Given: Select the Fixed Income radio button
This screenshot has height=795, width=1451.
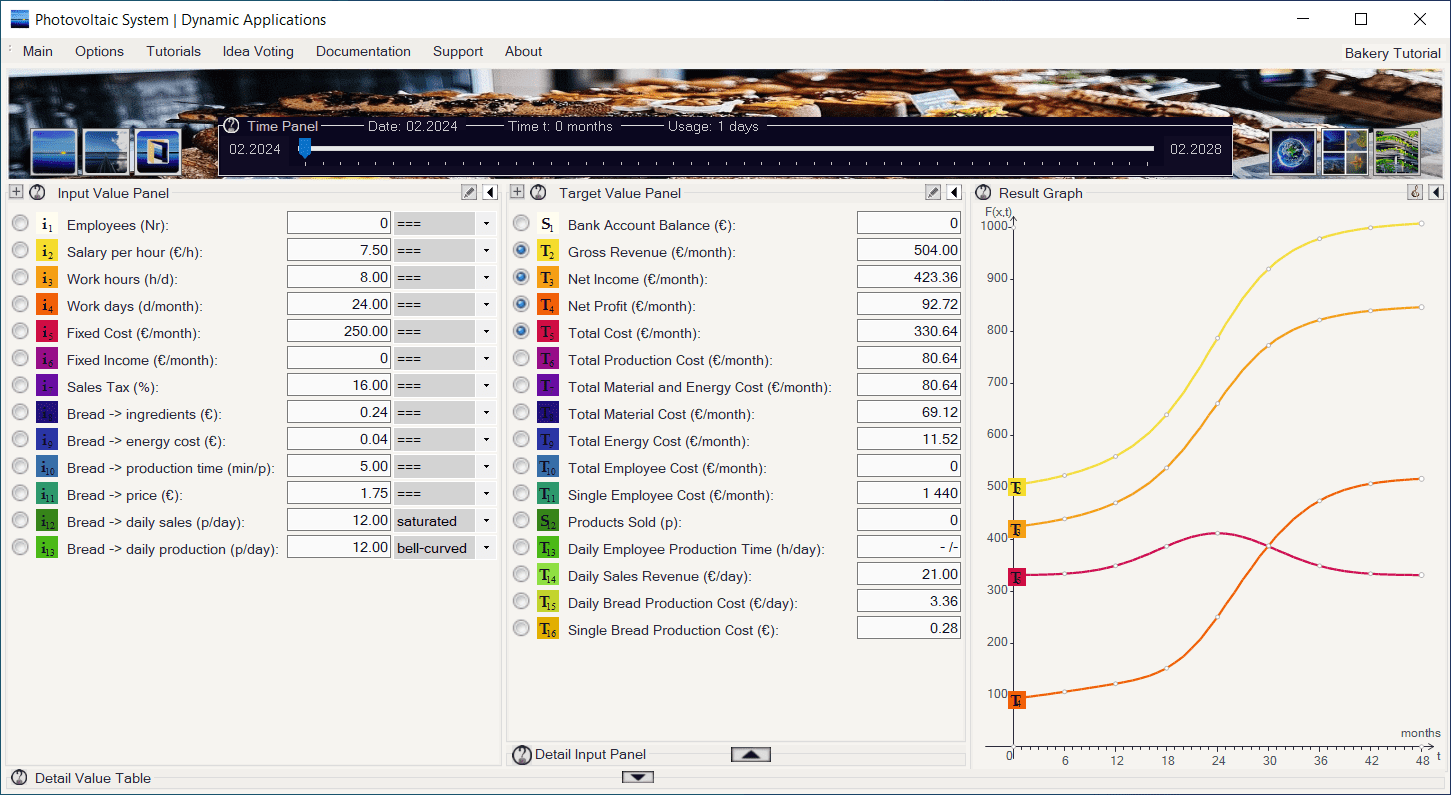Looking at the screenshot, I should point(20,359).
